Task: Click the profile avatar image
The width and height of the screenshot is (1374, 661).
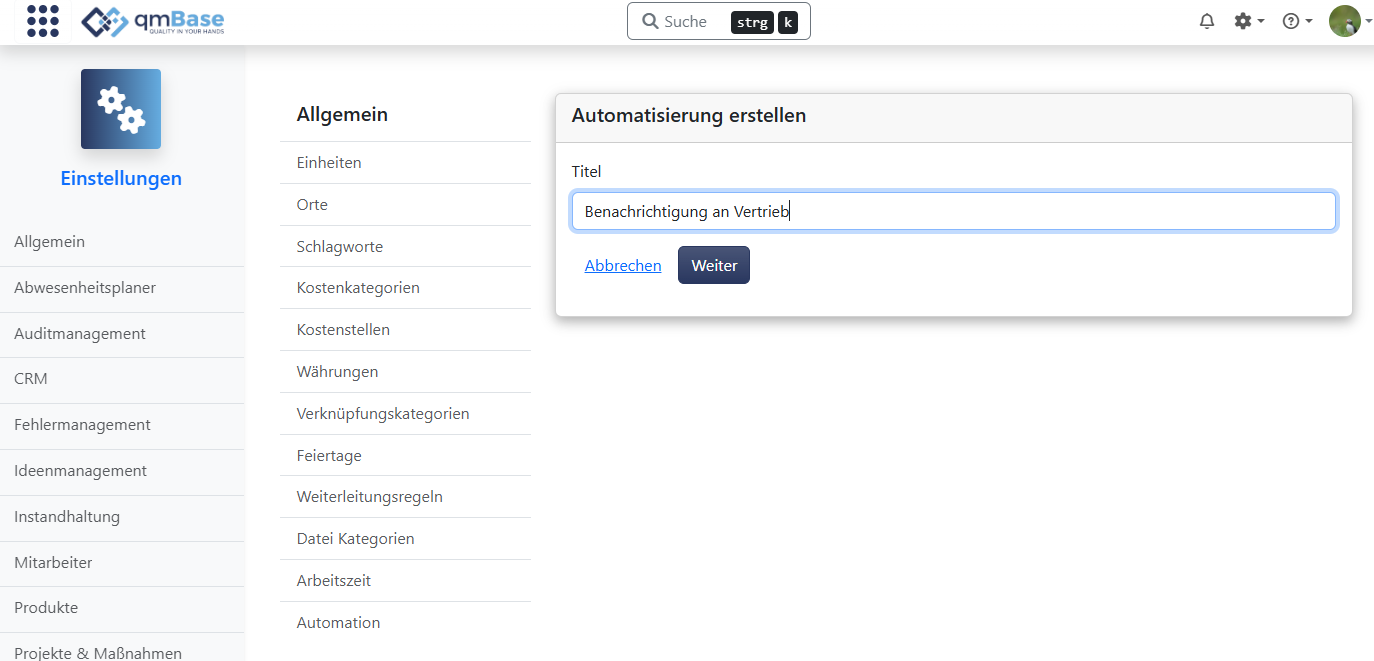Action: [x=1345, y=20]
